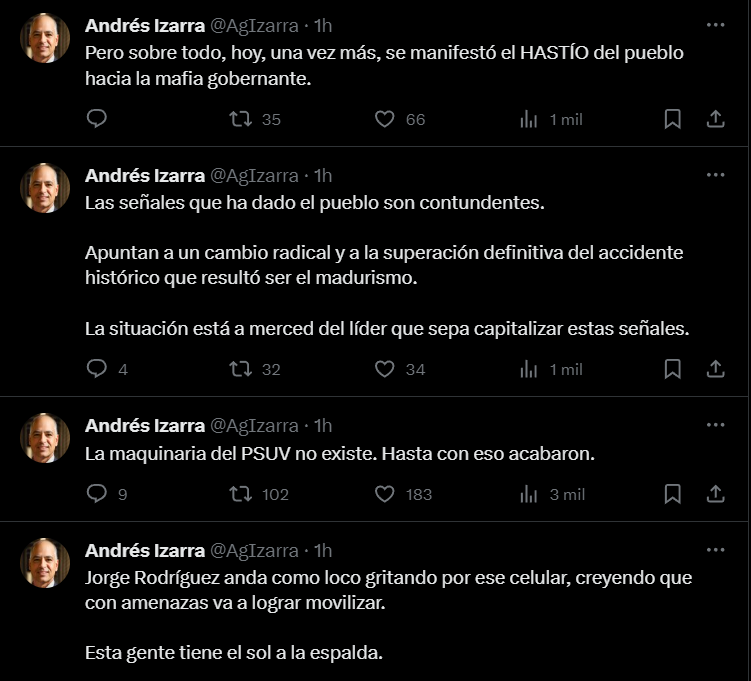Like the tweet with 183 likes
751x681 pixels.
pos(385,494)
